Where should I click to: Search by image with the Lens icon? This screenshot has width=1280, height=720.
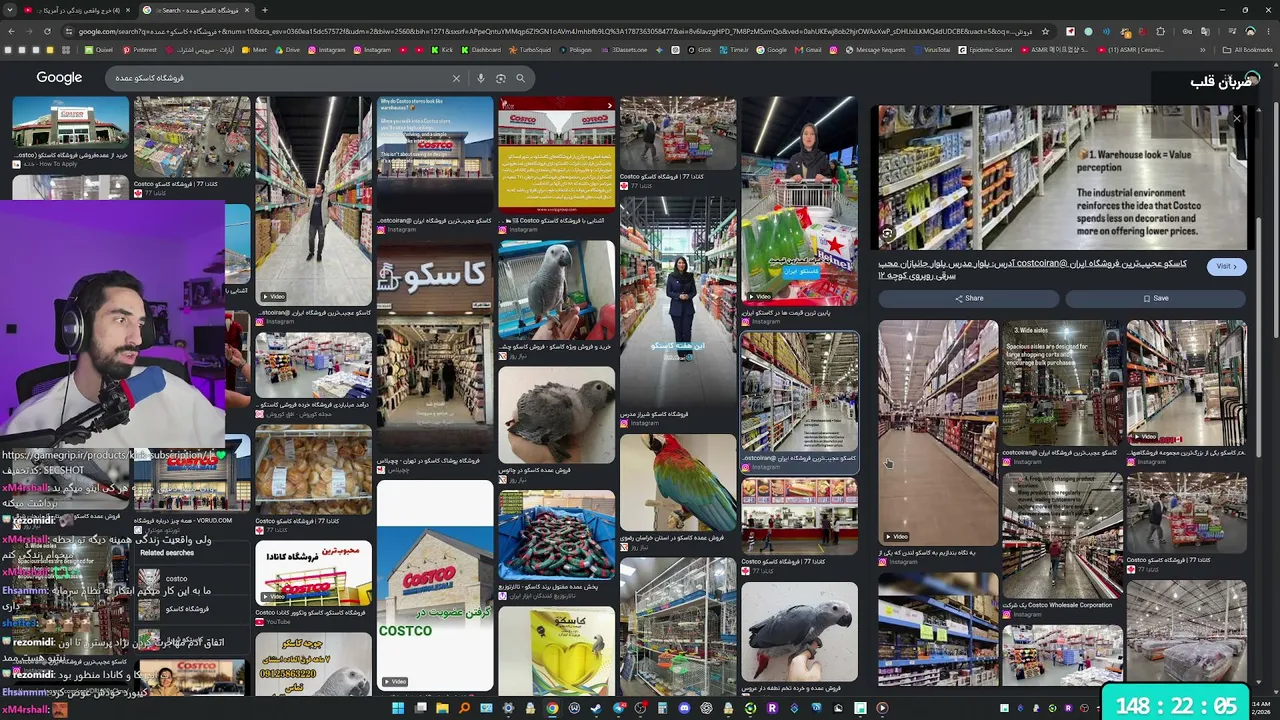tap(500, 78)
